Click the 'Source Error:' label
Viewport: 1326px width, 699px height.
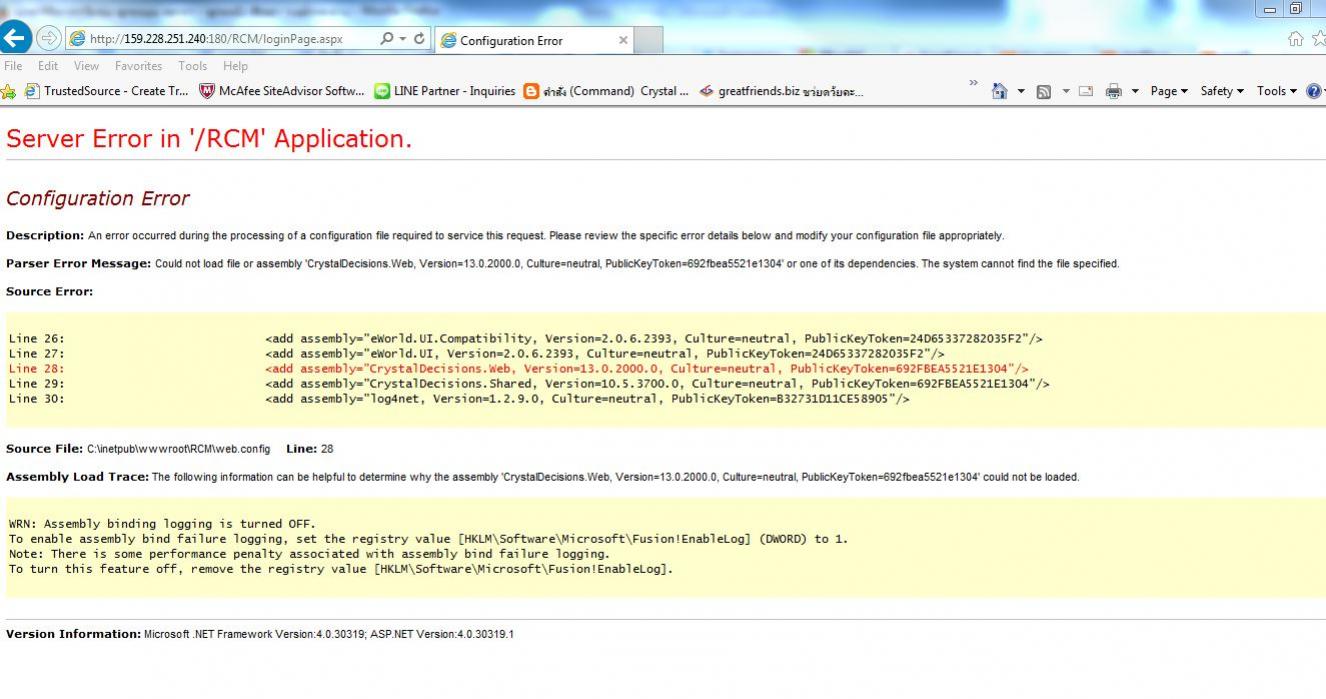pyautogui.click(x=49, y=292)
